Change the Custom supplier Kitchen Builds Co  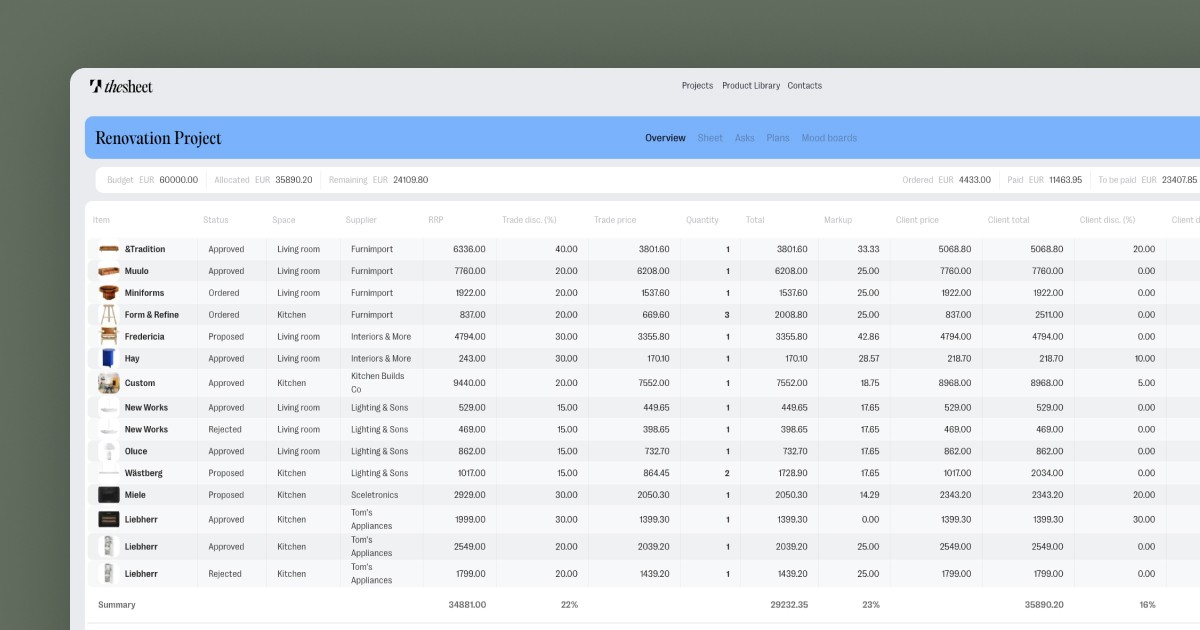(378, 383)
